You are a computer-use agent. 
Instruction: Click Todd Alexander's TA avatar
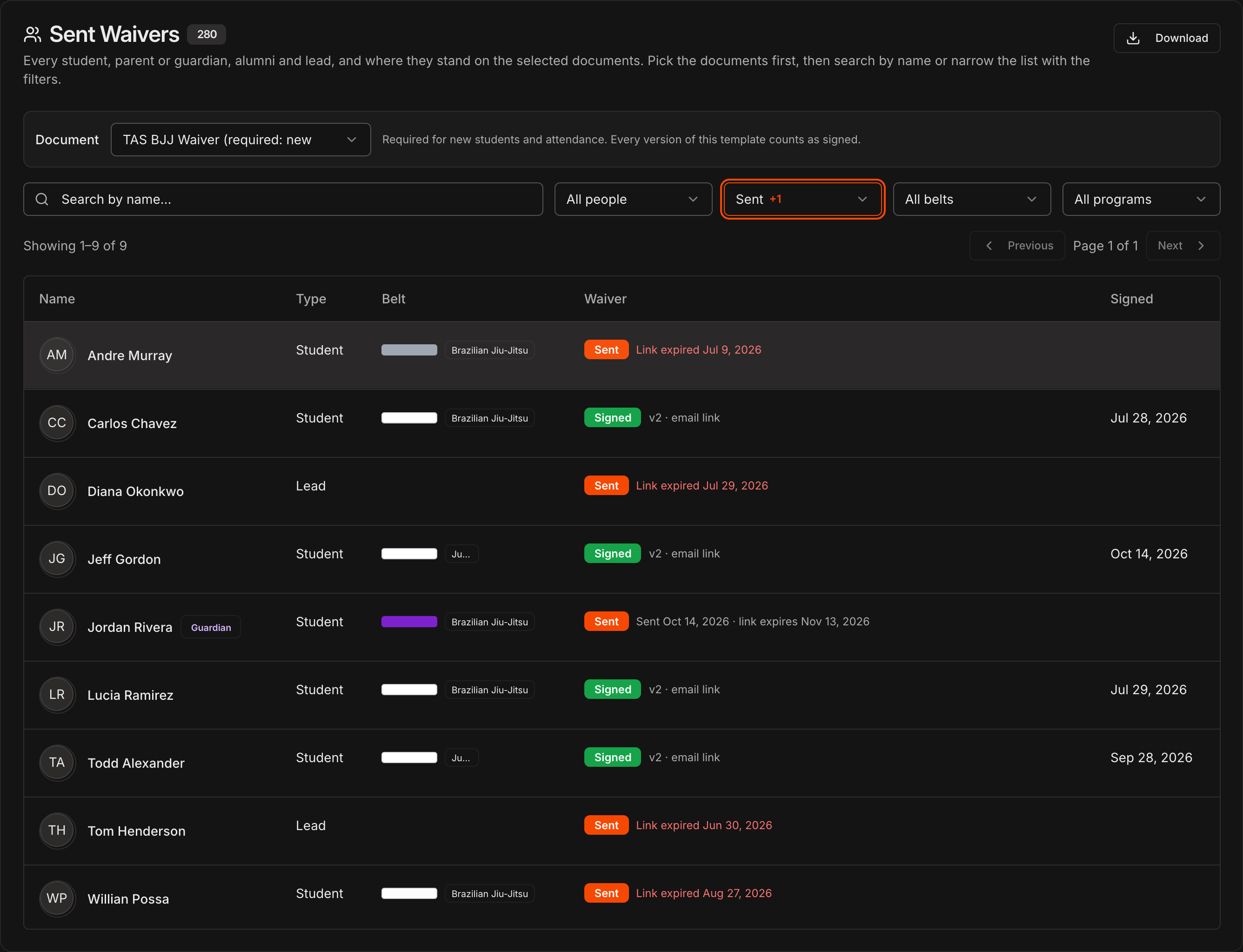point(57,763)
